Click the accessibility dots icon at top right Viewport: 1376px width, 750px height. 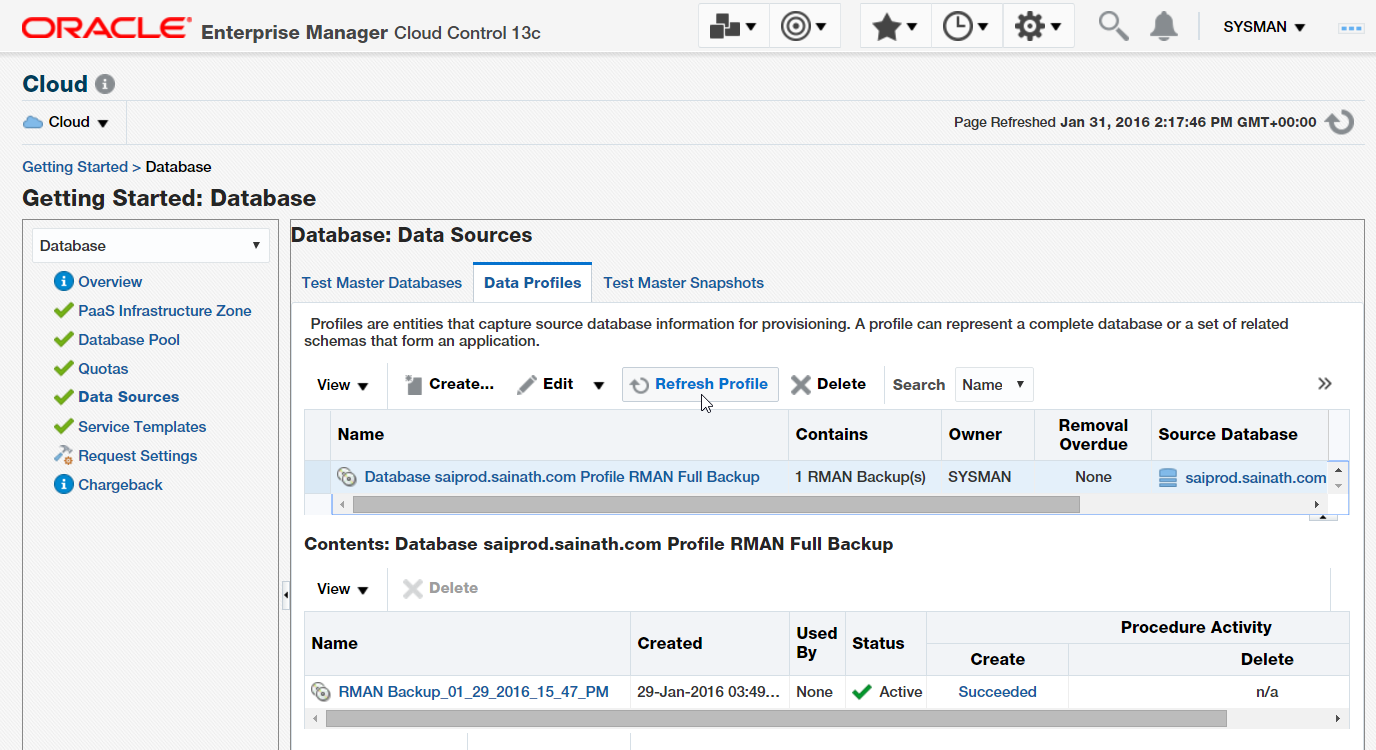point(1351,28)
